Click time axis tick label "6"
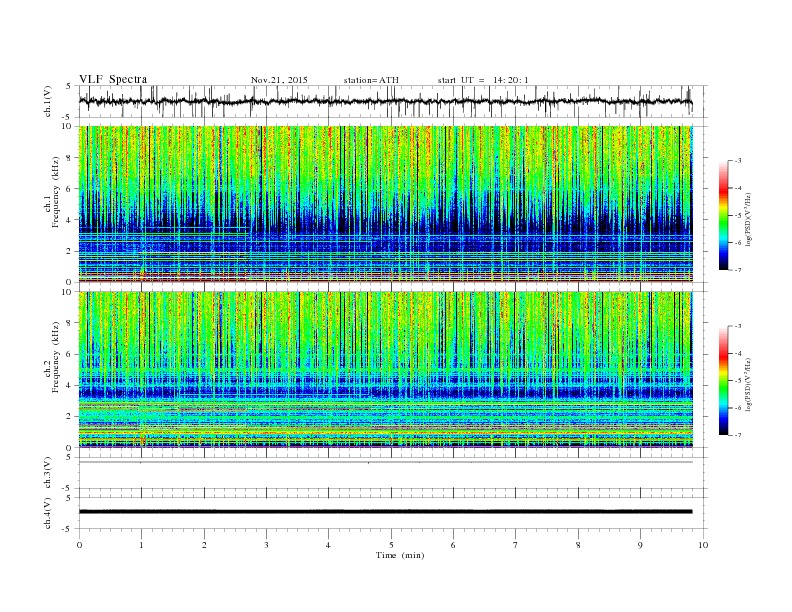The height and width of the screenshot is (612, 792). [453, 545]
